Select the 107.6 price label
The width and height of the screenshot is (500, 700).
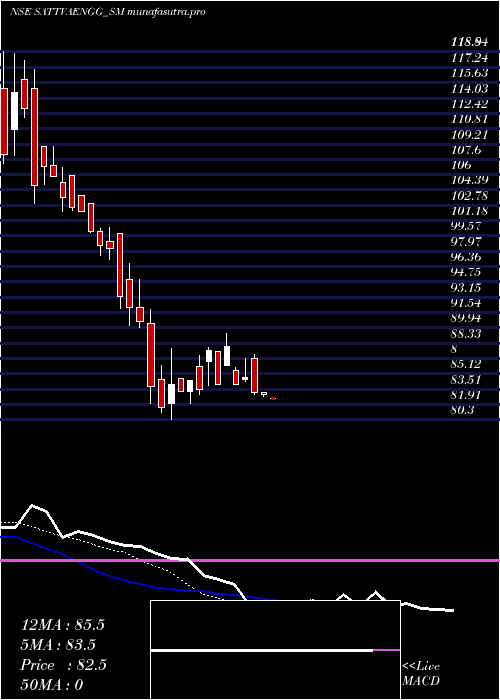click(466, 150)
